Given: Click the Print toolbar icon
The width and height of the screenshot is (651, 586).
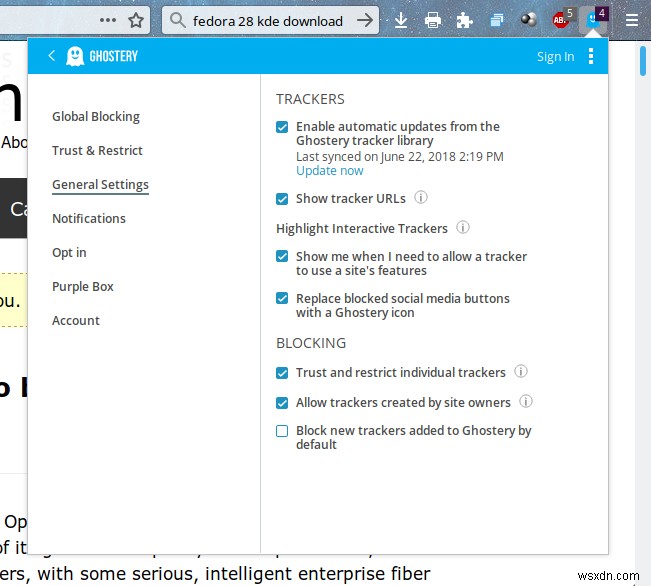Looking at the screenshot, I should pyautogui.click(x=433, y=20).
